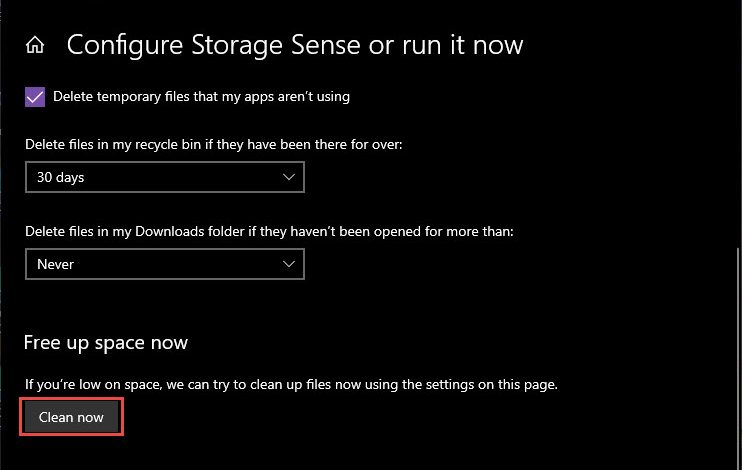Go to the Settings Home icon

[x=35, y=45]
